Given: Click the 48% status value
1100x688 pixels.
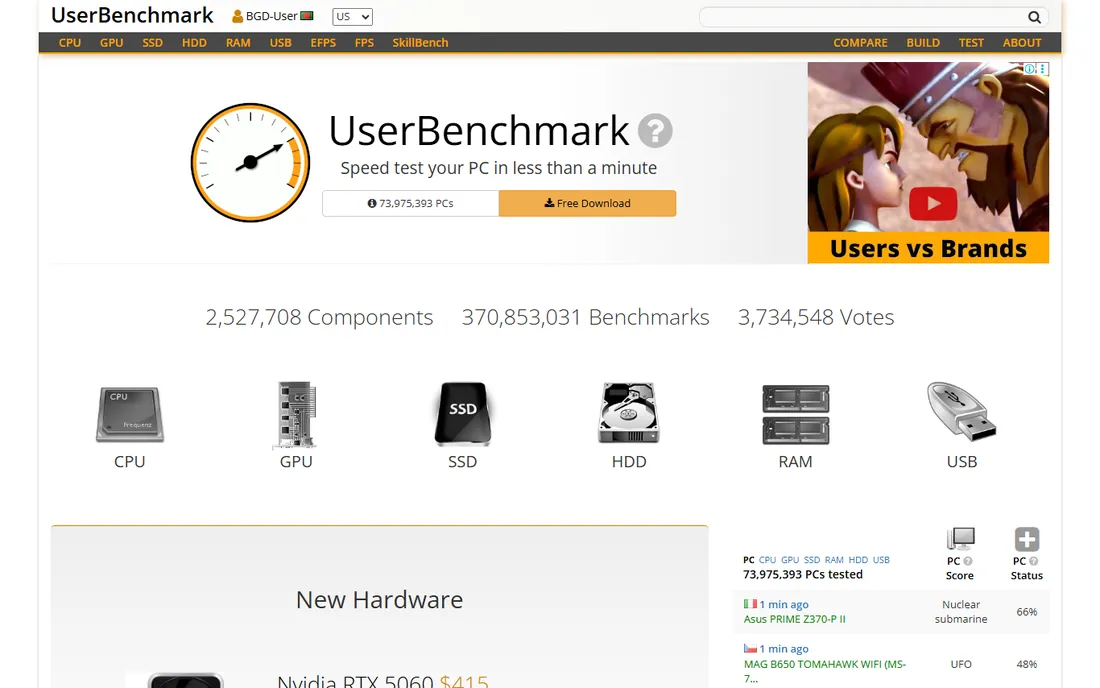Looking at the screenshot, I should pyautogui.click(x=1026, y=664).
